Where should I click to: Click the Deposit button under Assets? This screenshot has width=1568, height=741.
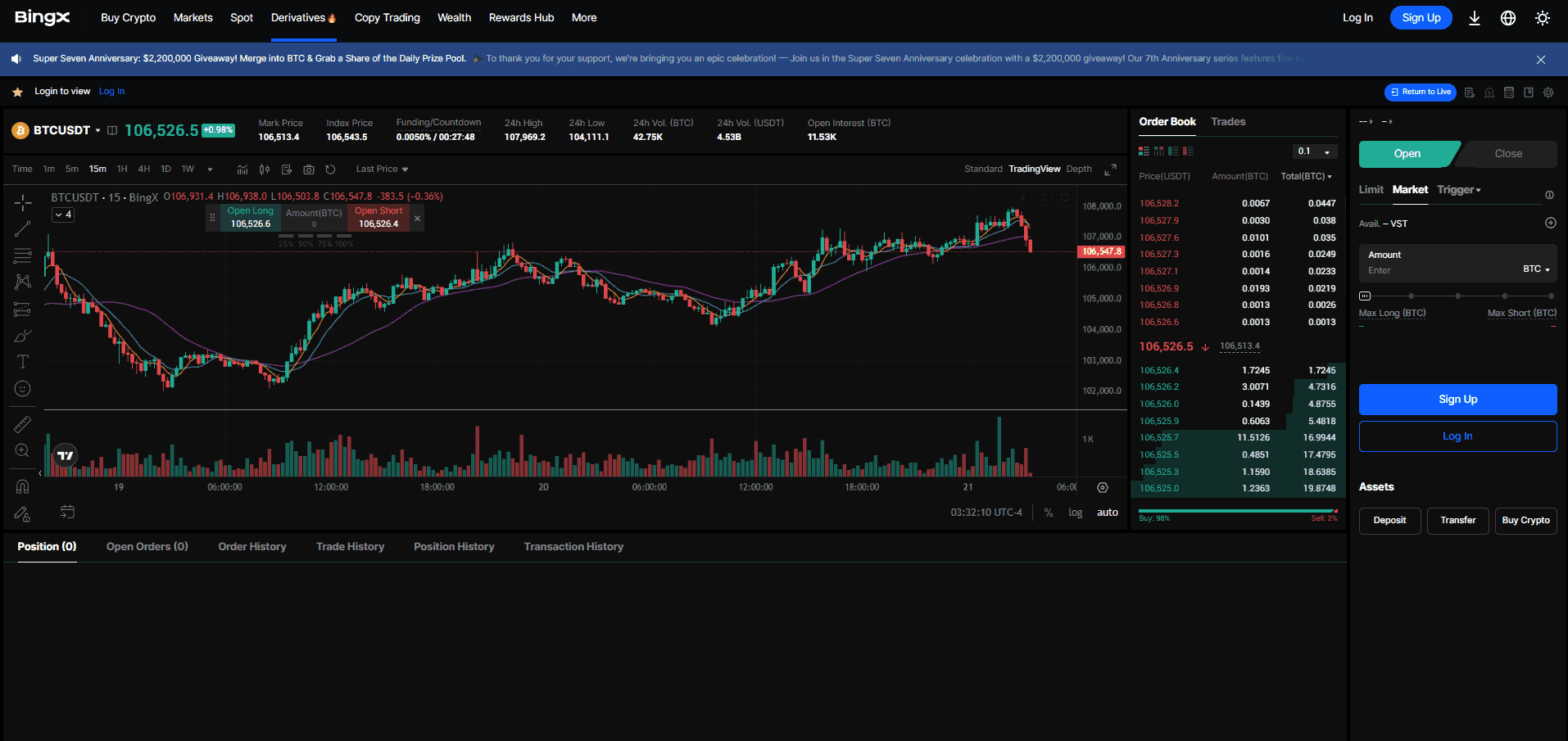point(1389,520)
